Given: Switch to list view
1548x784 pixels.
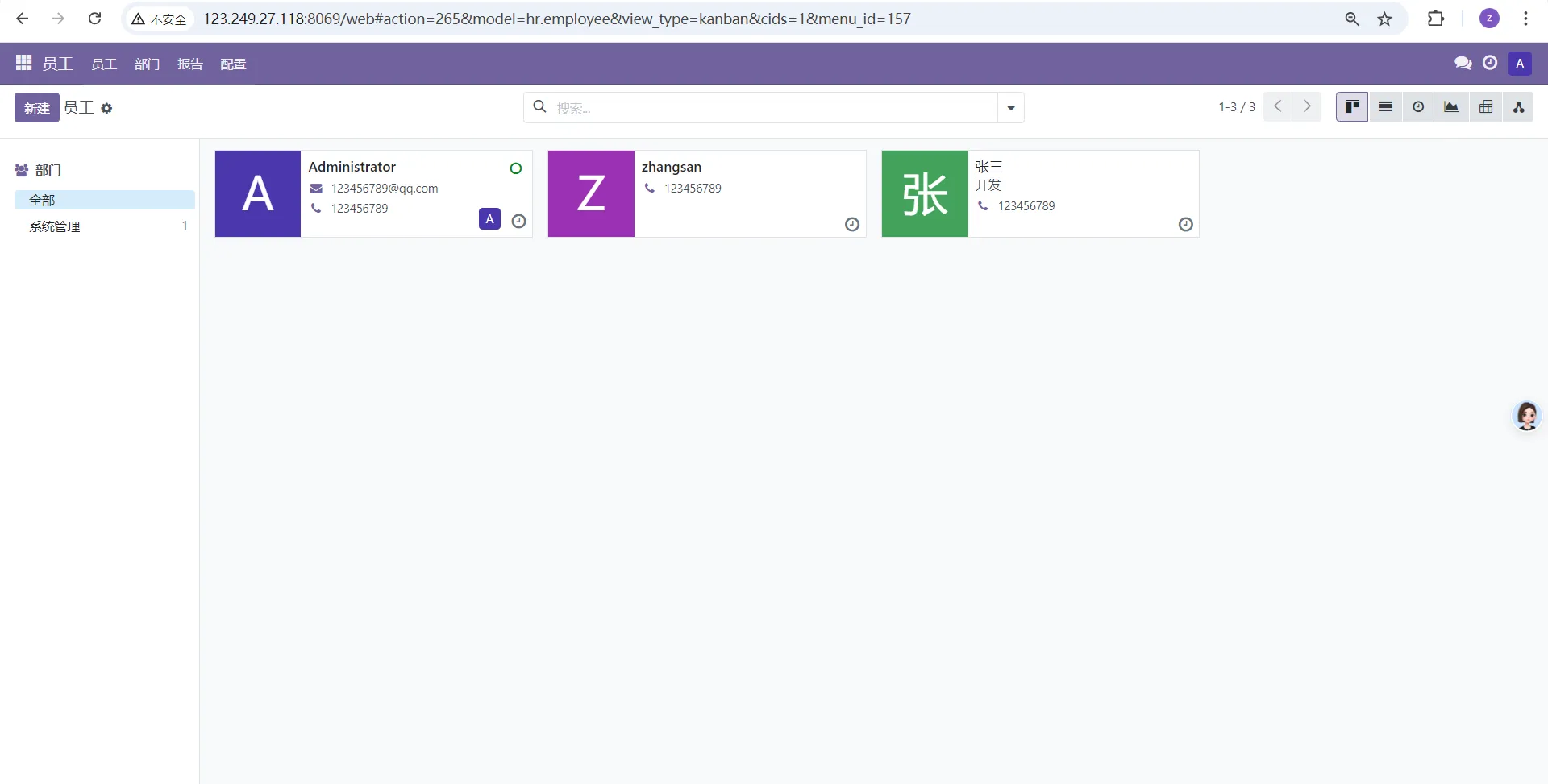Looking at the screenshot, I should tap(1385, 107).
